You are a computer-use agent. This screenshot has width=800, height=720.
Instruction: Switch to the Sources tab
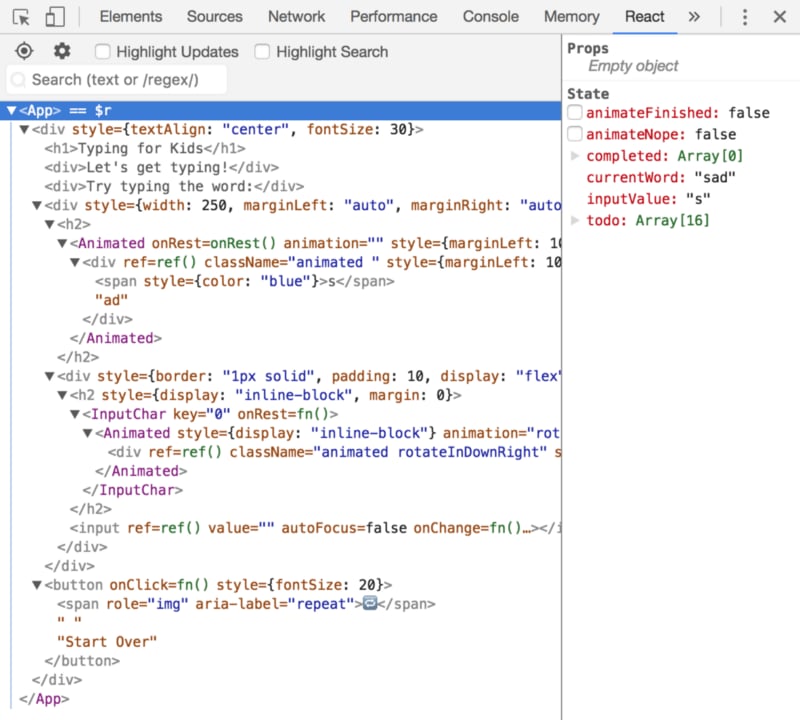coord(214,17)
